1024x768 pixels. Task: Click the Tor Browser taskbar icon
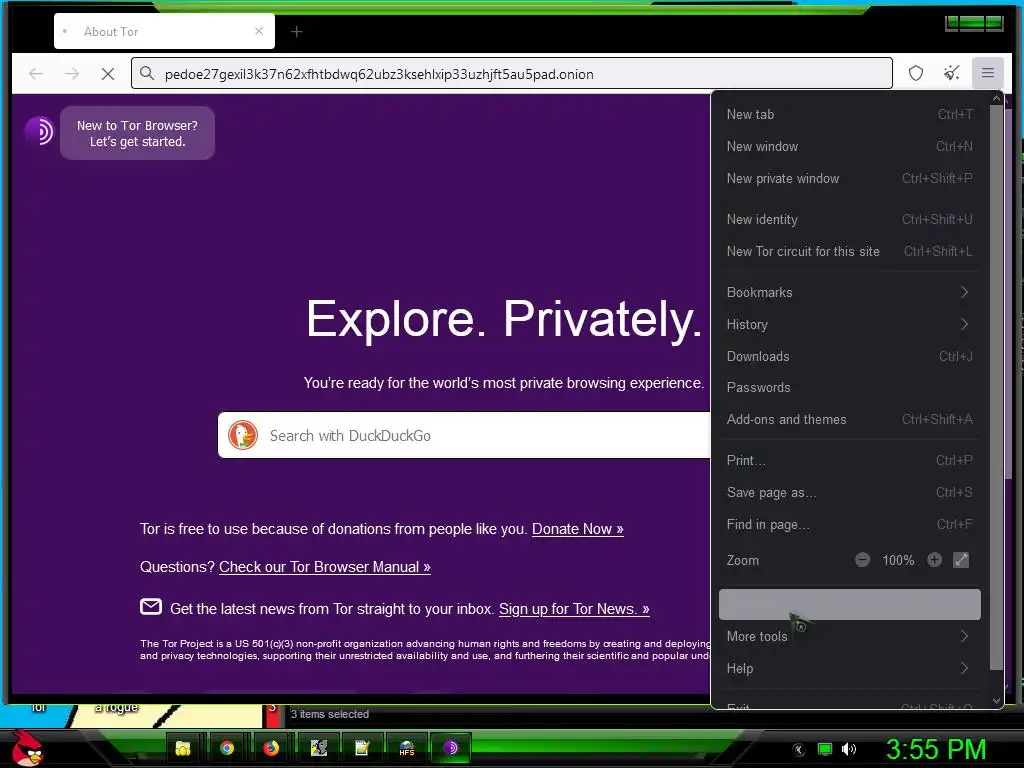click(x=451, y=748)
